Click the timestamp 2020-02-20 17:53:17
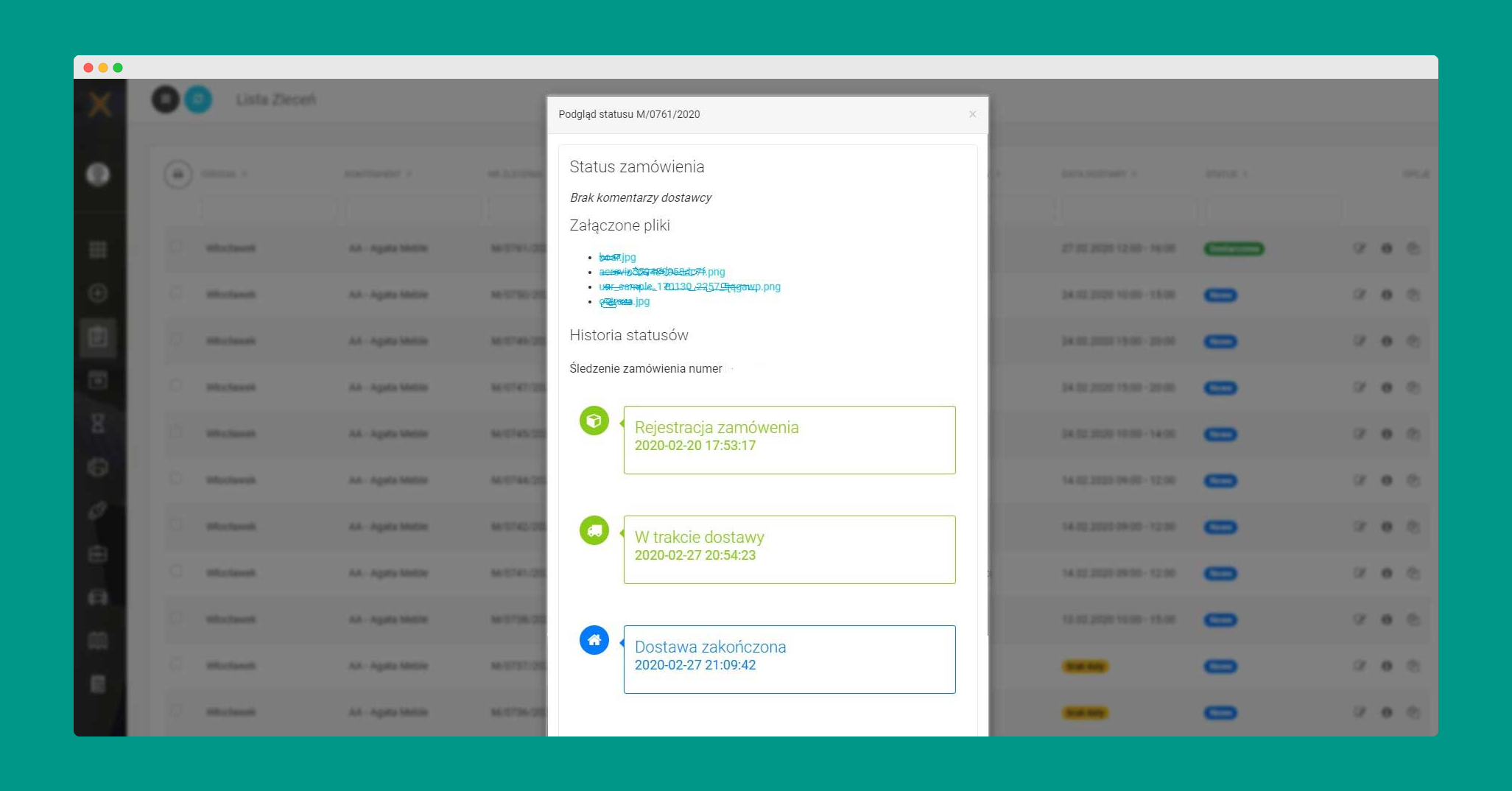Viewport: 1512px width, 791px height. point(695,446)
